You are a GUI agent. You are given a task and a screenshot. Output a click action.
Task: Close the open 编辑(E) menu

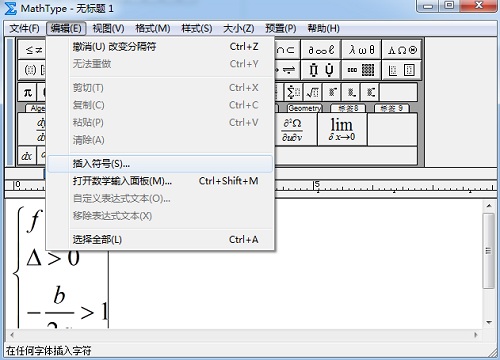66,29
